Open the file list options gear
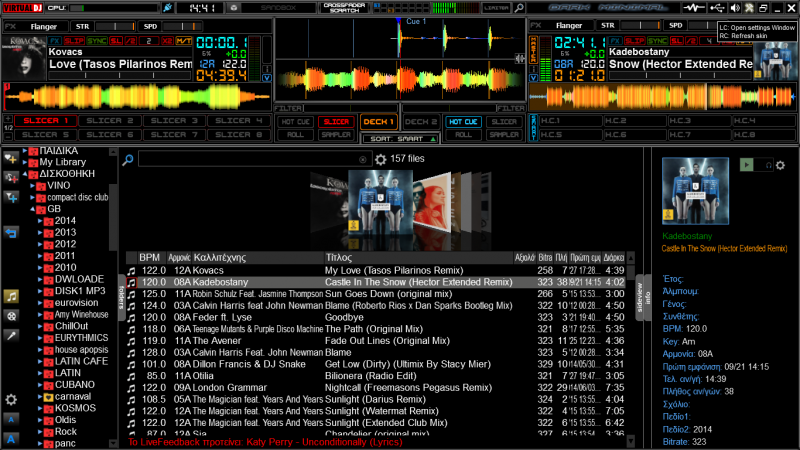This screenshot has width=800, height=450. [380, 159]
